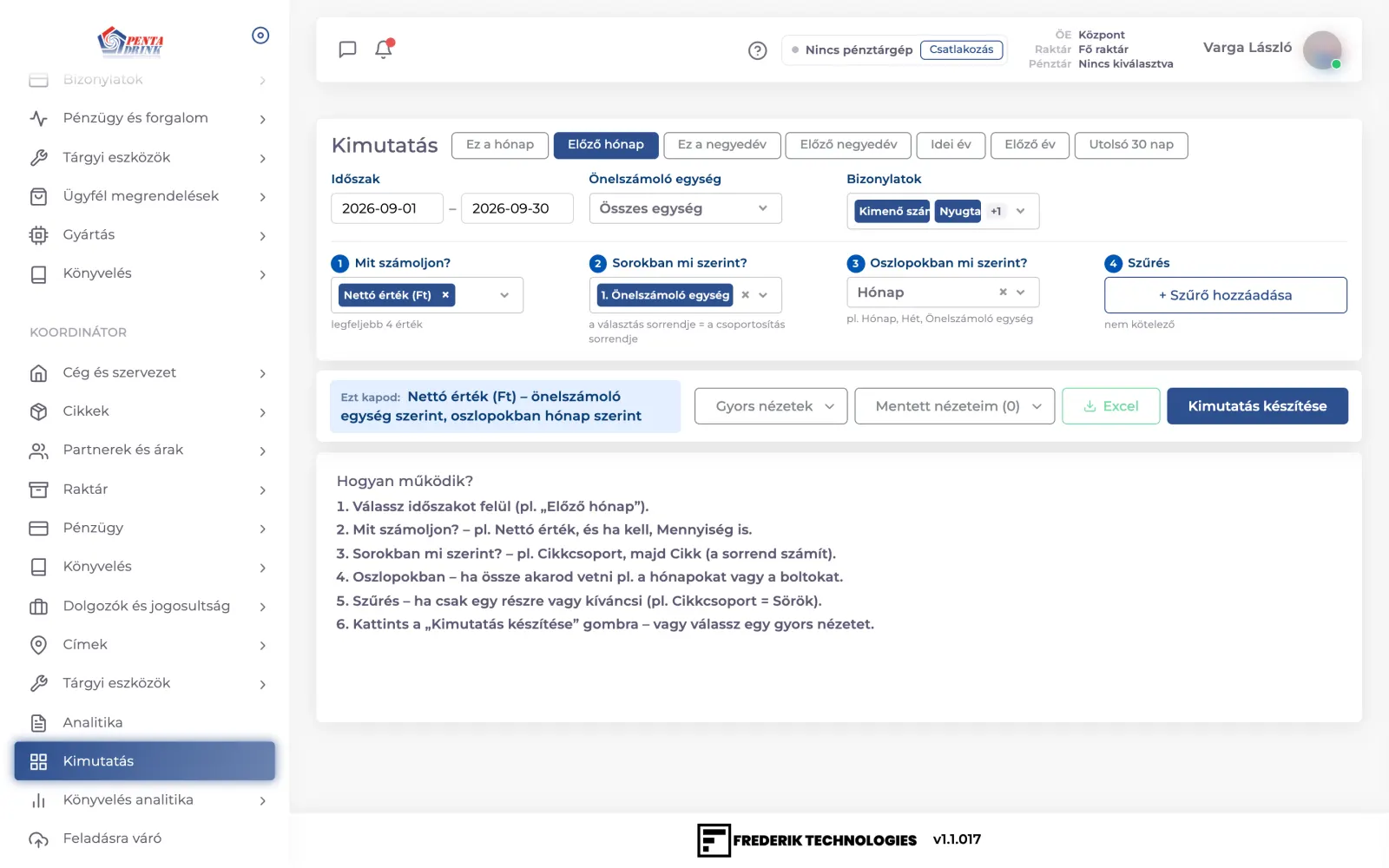Select the Előző negyedév period
The height and width of the screenshot is (868, 1389).
(x=848, y=145)
